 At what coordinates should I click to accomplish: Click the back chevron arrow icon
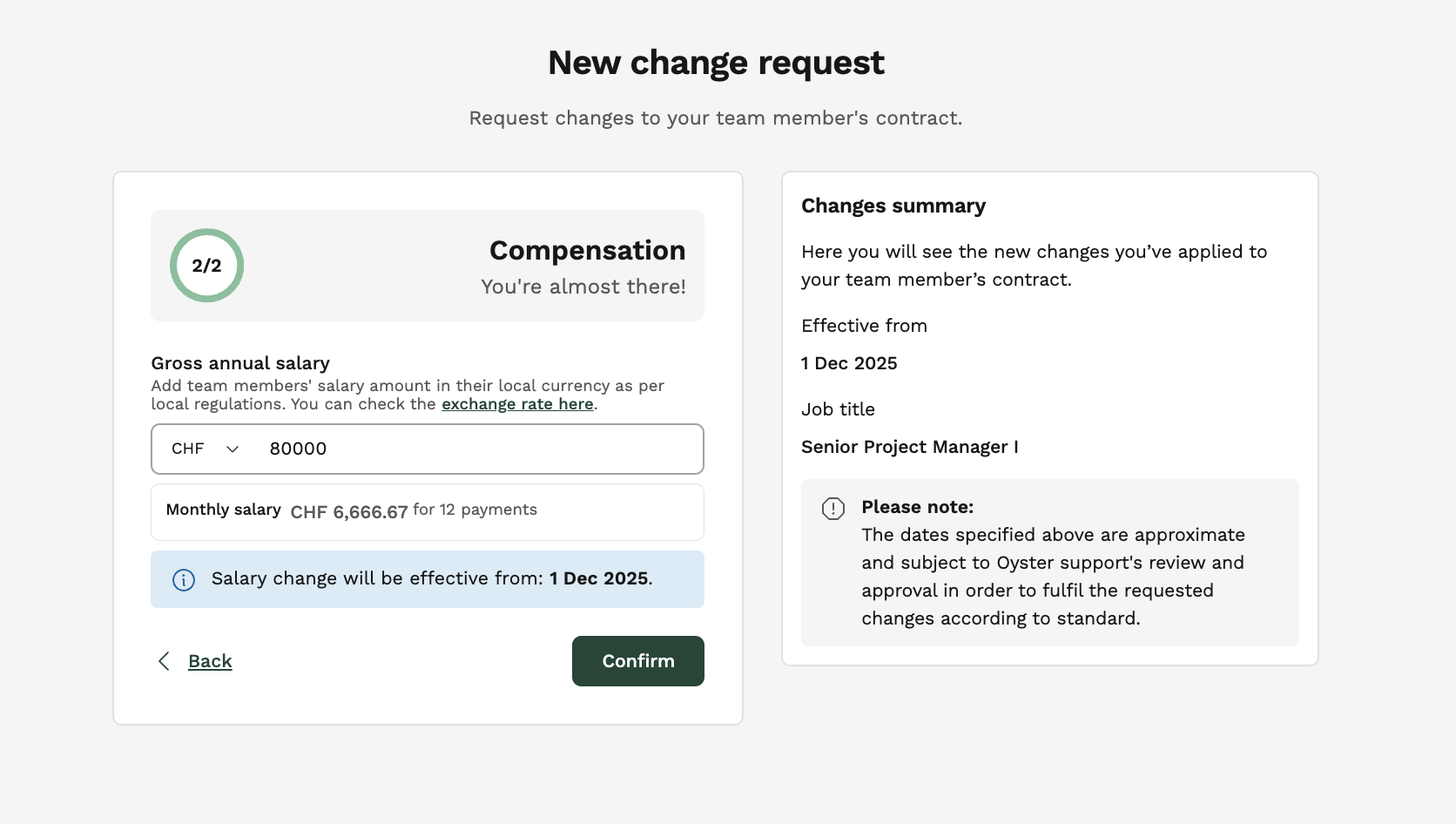click(164, 661)
